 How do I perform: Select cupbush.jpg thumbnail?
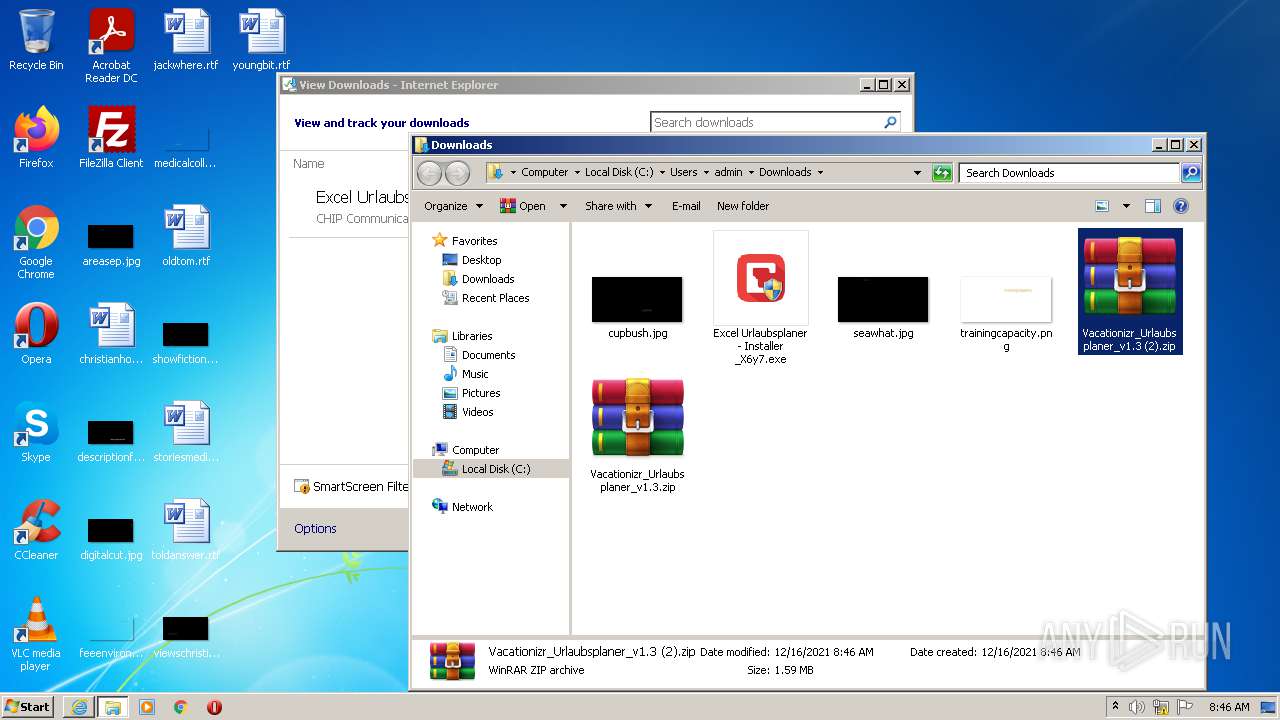[x=637, y=300]
